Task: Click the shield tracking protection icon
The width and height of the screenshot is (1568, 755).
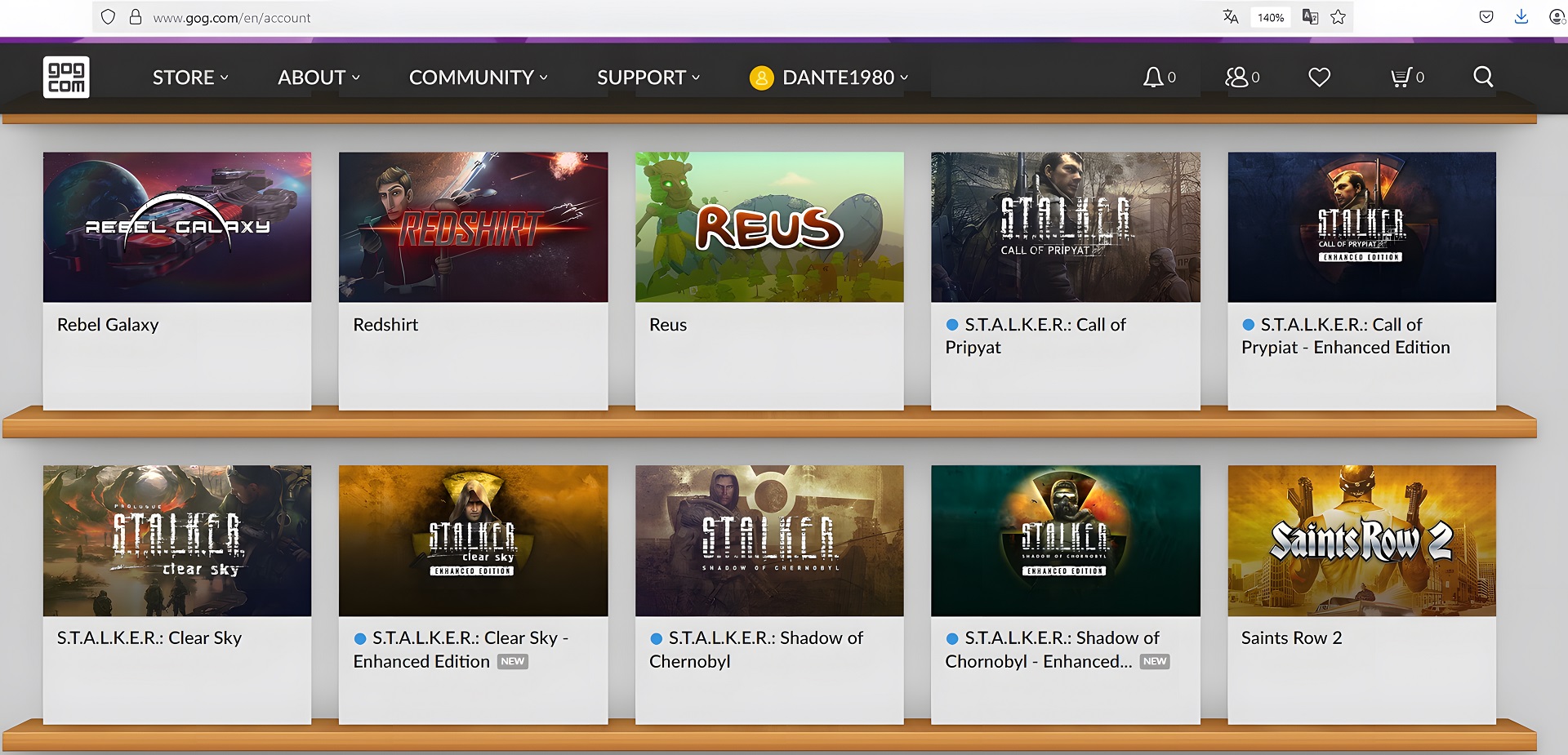Action: (108, 17)
